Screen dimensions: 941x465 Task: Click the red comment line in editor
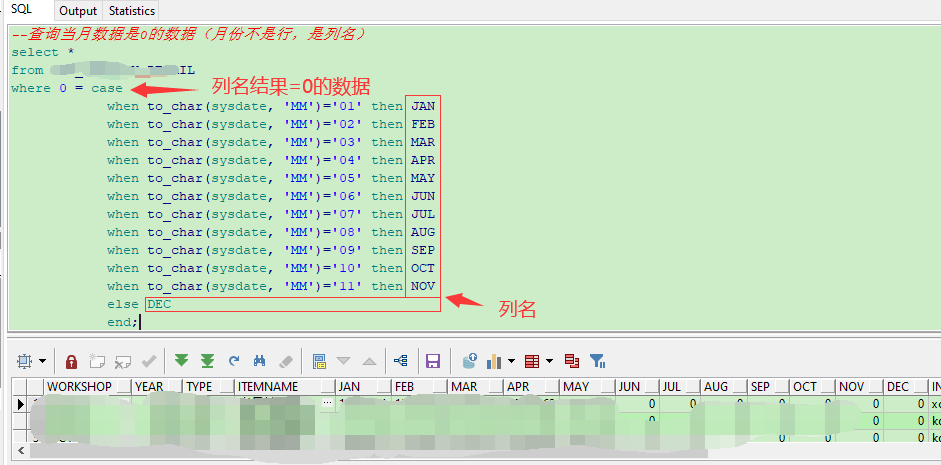[188, 34]
